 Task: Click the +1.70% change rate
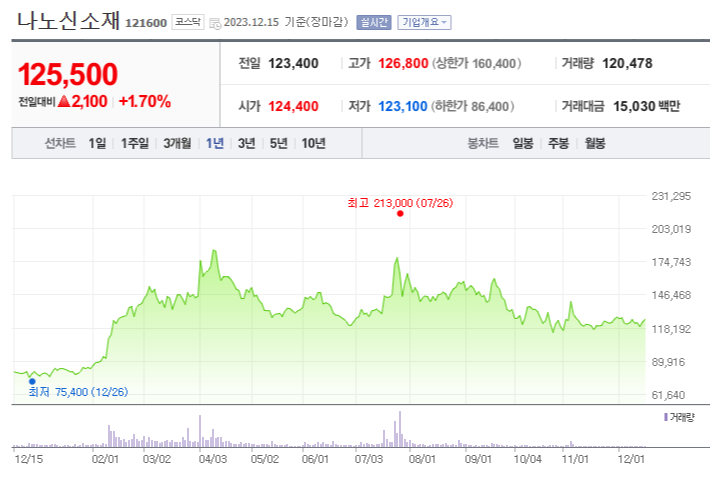point(144,101)
